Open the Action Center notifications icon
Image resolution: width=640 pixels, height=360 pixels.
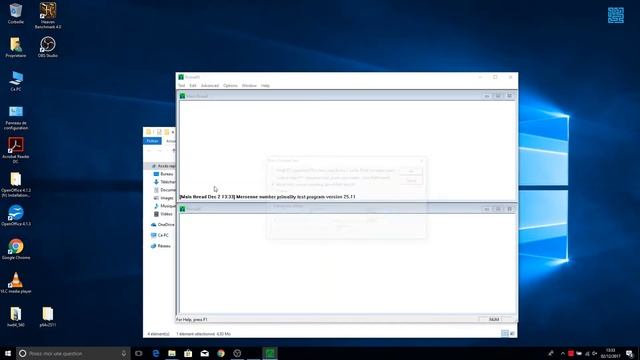pos(630,353)
